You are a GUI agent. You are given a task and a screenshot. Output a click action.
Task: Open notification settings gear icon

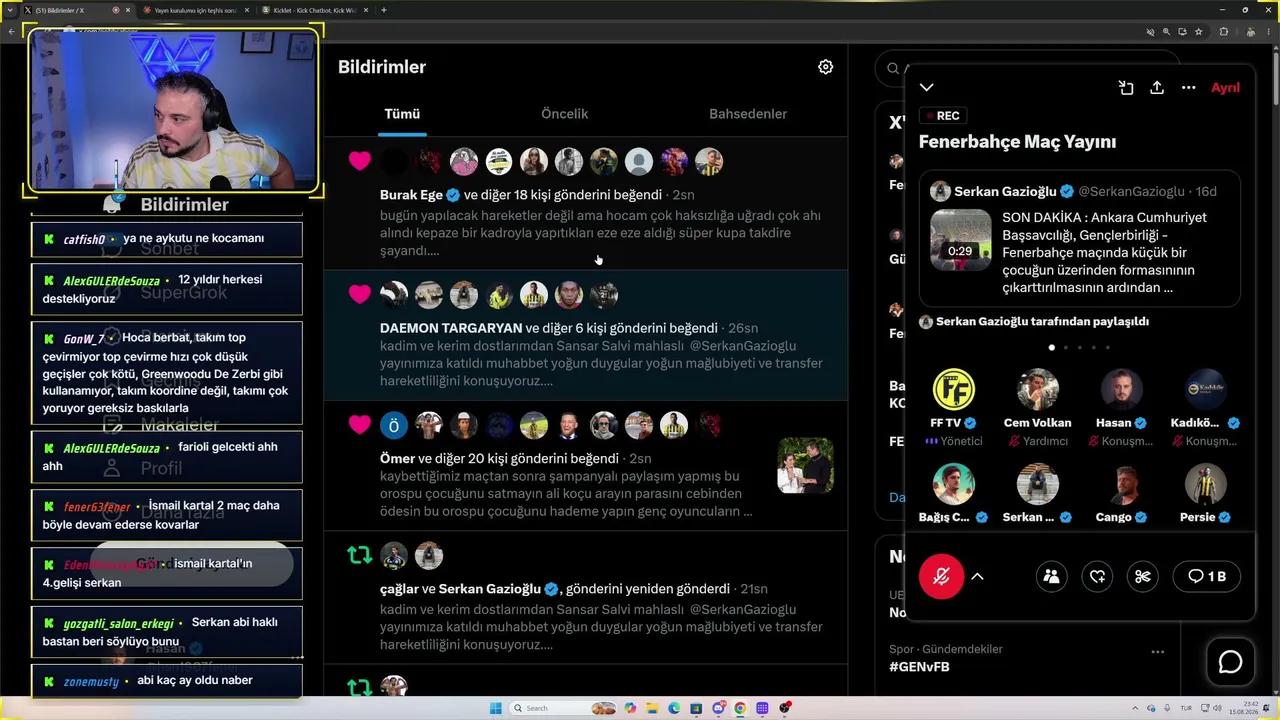pos(825,67)
